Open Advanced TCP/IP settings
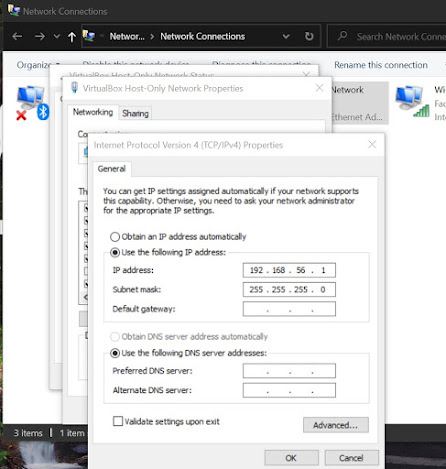 336,425
